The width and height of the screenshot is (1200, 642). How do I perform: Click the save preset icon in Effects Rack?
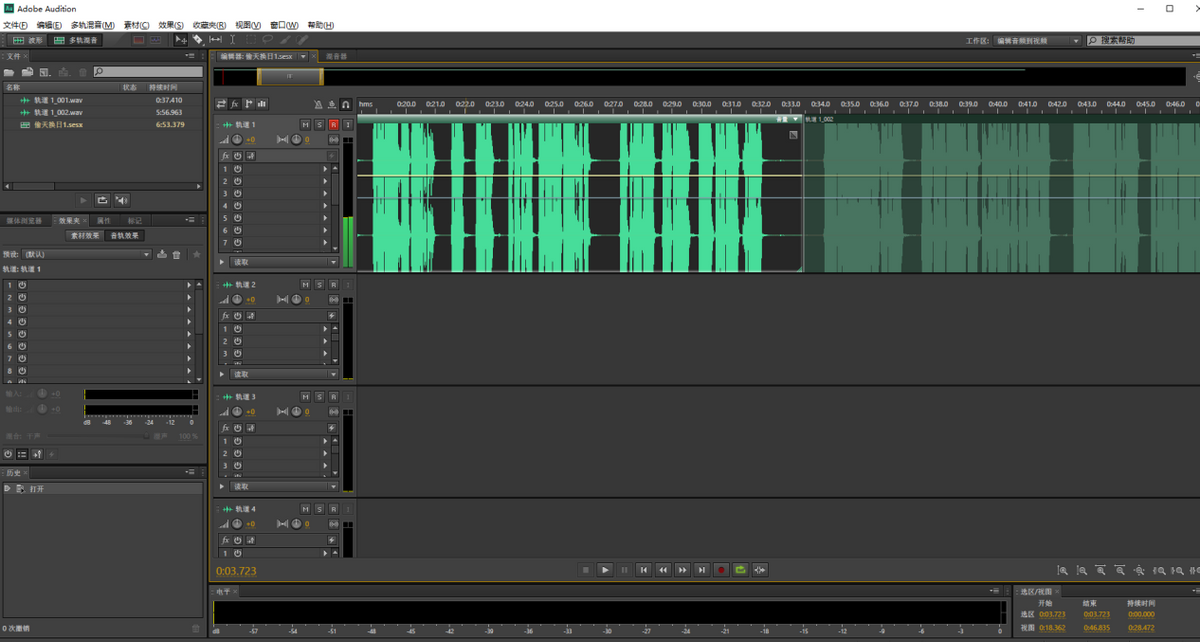click(x=162, y=254)
